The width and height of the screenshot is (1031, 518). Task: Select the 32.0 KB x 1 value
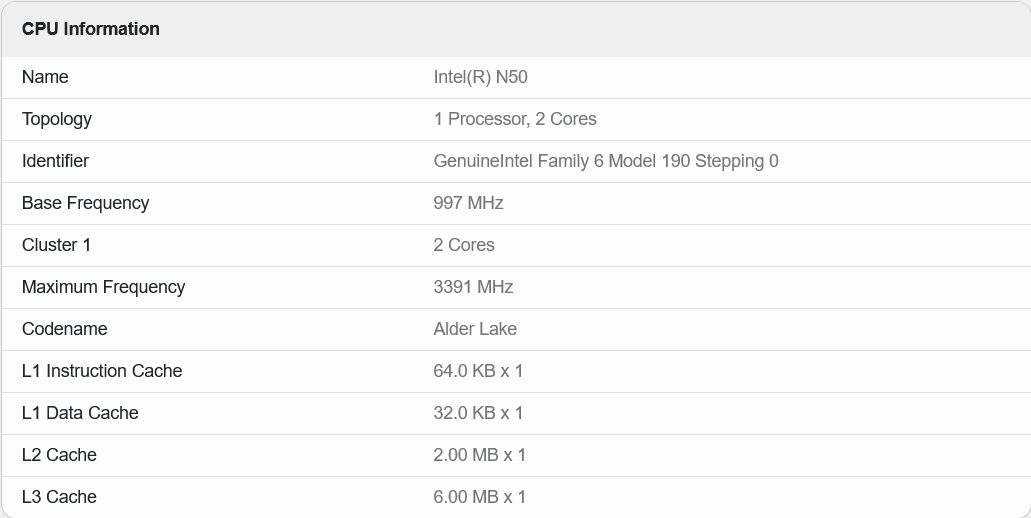coord(478,413)
